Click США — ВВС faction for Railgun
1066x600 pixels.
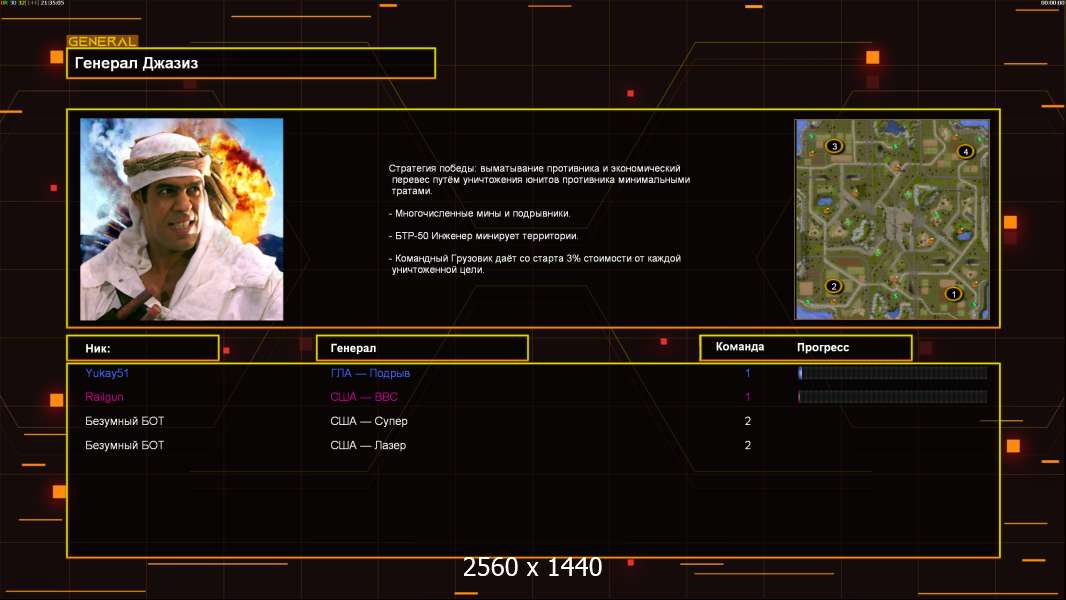[364, 397]
